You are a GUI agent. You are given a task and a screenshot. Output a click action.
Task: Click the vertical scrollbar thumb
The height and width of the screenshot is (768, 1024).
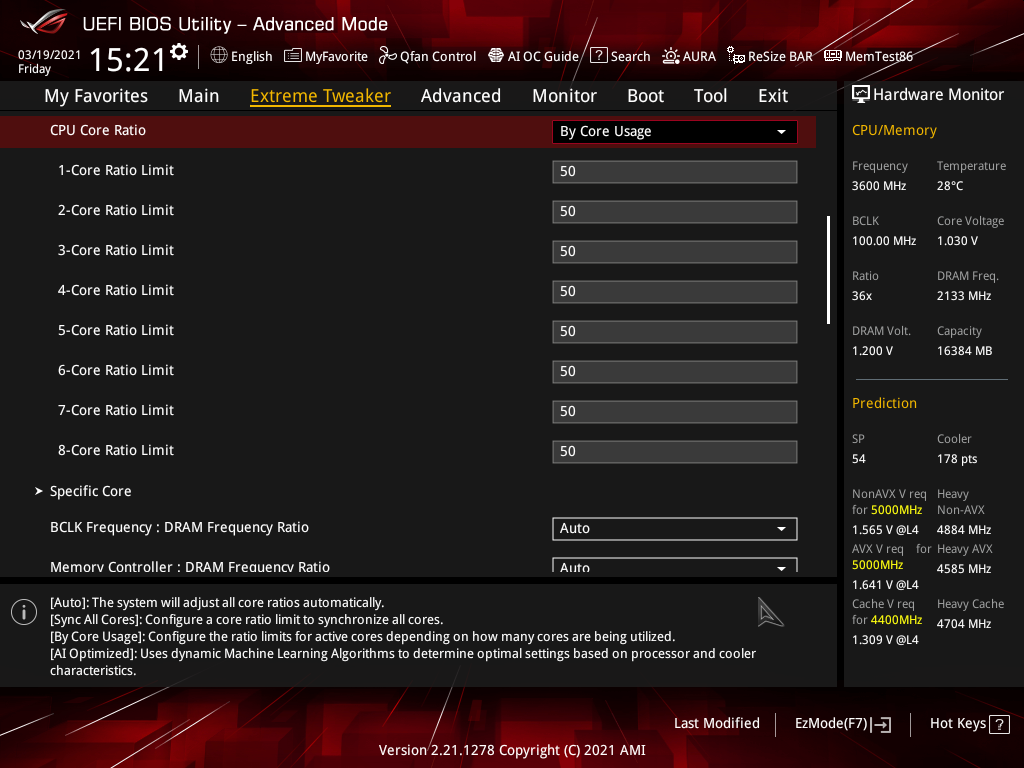828,270
